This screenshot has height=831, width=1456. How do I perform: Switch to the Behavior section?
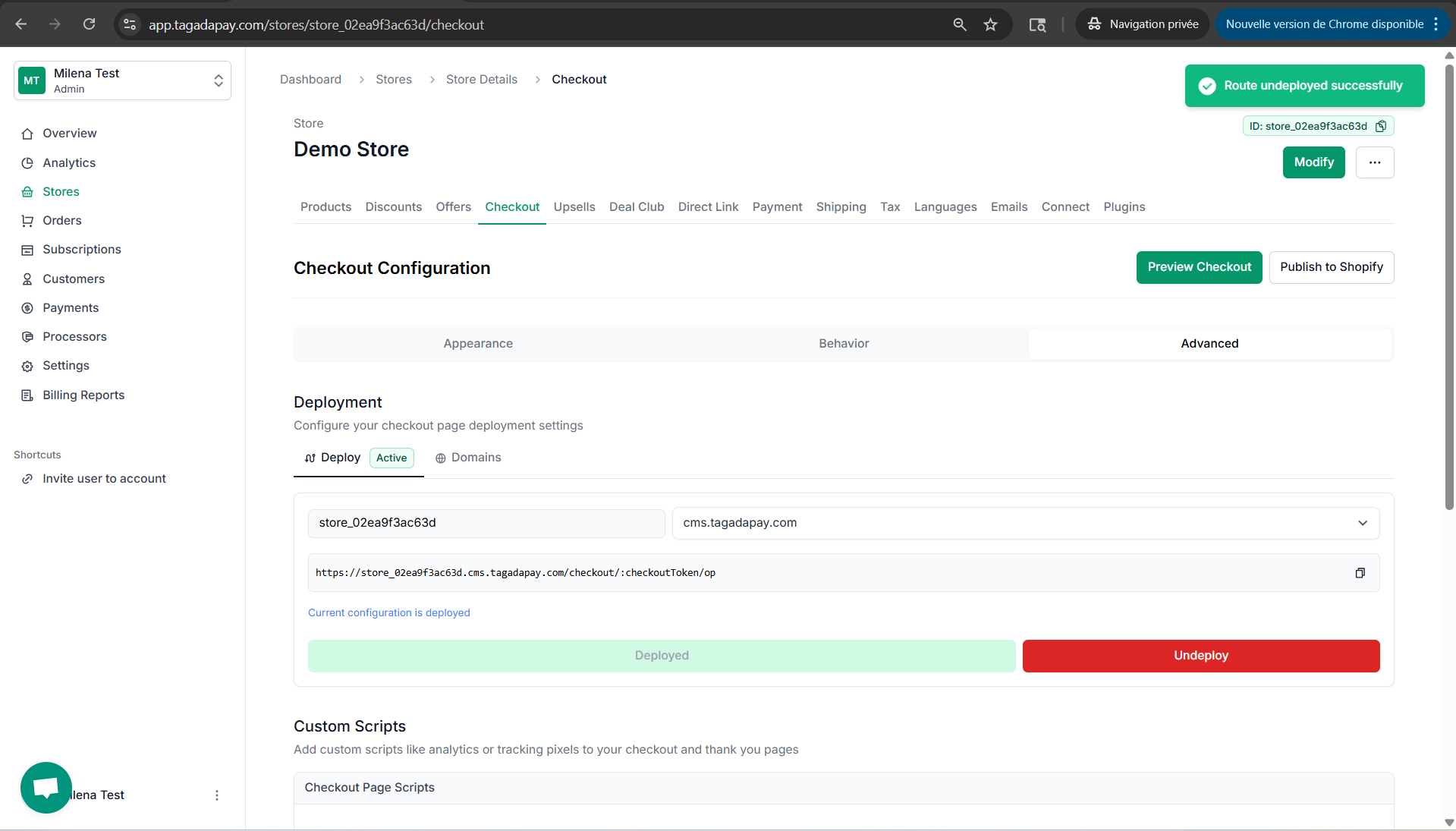click(x=844, y=344)
